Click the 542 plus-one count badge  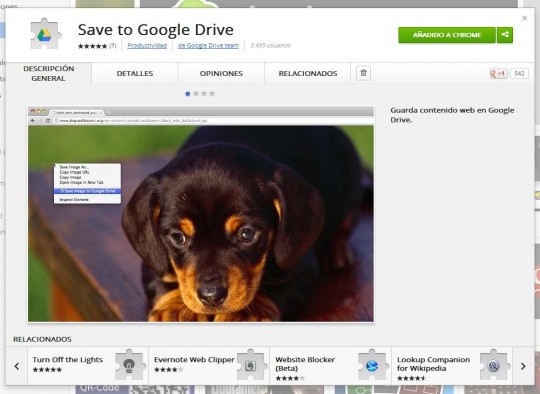coord(519,73)
